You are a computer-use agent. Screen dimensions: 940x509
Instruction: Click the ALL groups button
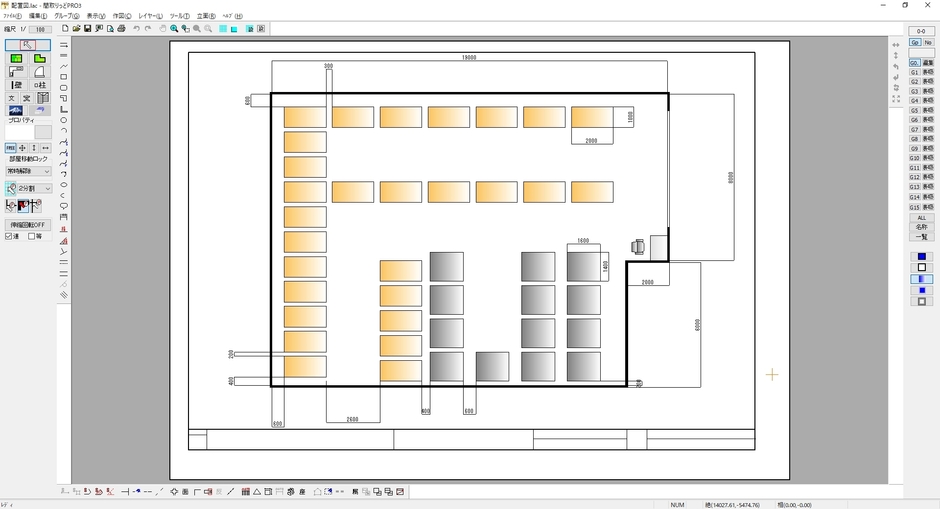click(921, 217)
